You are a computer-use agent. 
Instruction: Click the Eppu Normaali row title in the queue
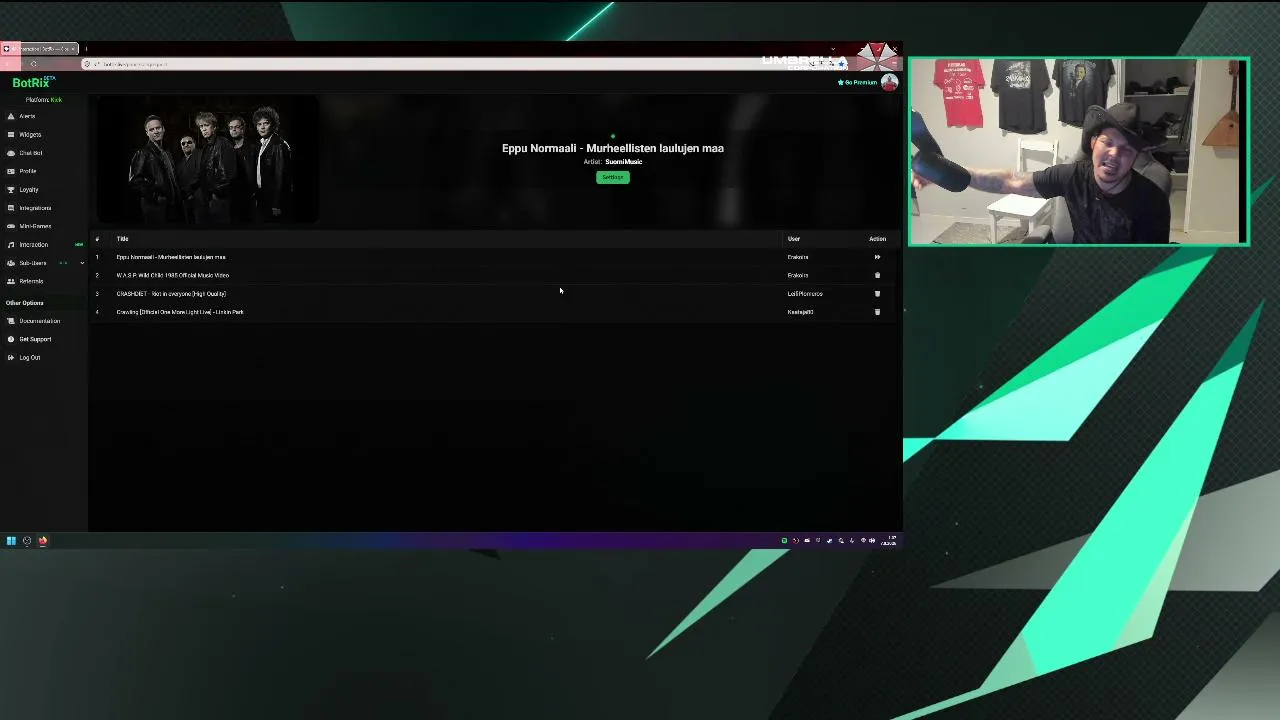pos(171,257)
